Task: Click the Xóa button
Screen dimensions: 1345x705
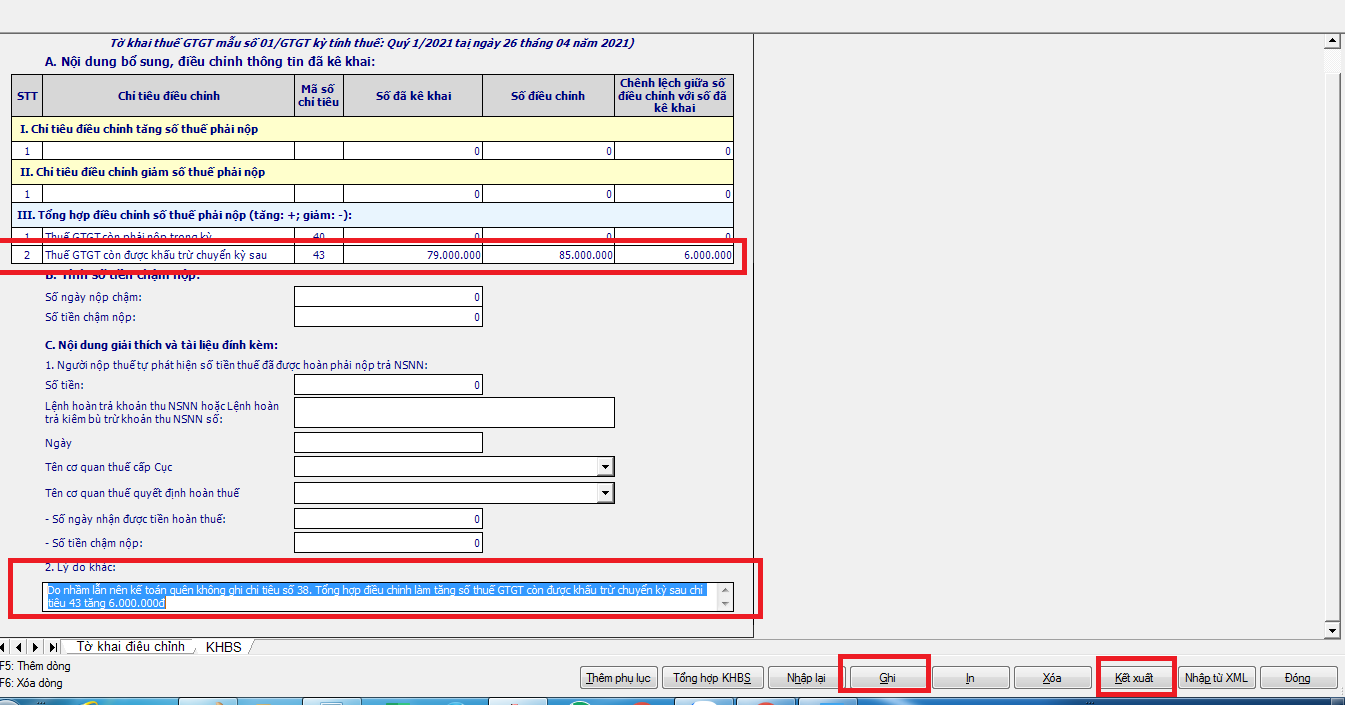Action: pyautogui.click(x=1052, y=678)
